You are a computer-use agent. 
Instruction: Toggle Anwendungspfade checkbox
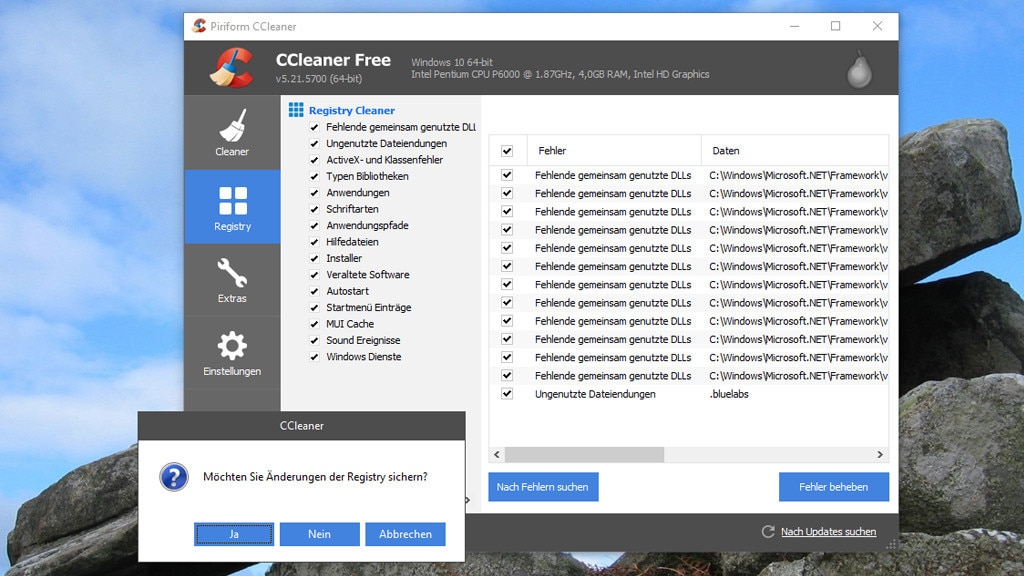(x=314, y=225)
